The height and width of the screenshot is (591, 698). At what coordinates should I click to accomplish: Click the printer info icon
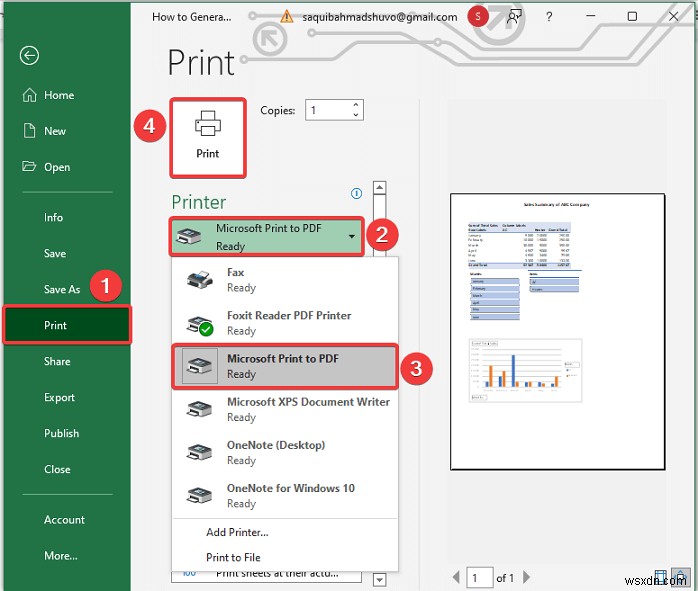pos(357,194)
